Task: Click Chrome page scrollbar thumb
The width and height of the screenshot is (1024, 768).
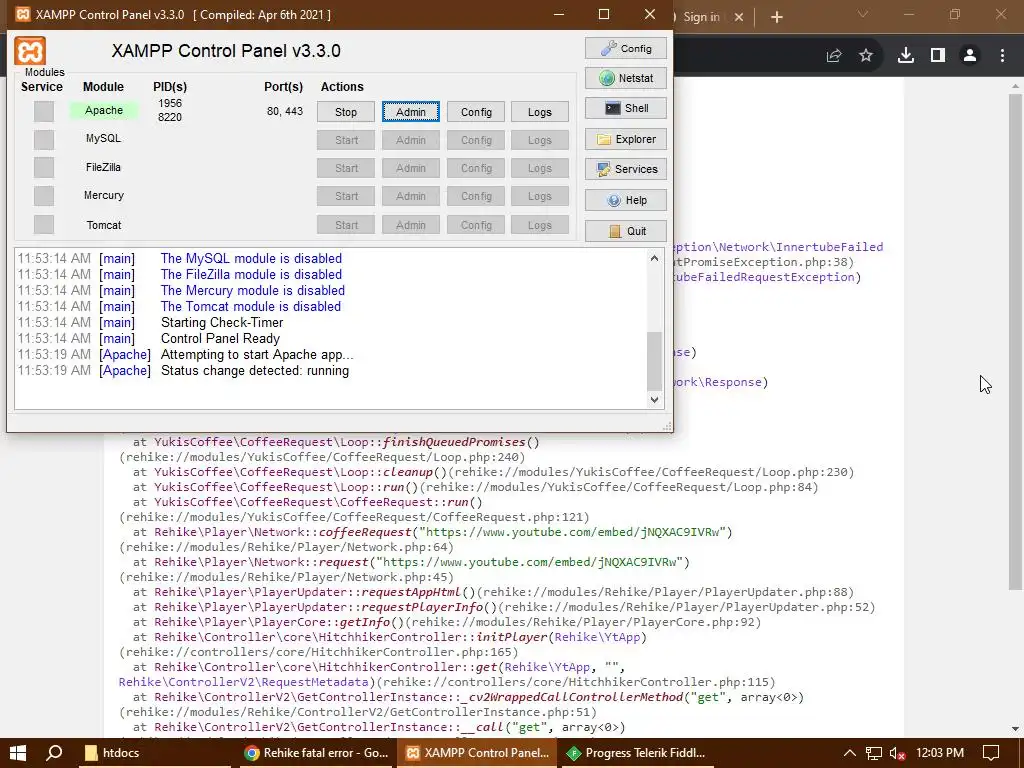Action: pyautogui.click(x=1015, y=340)
